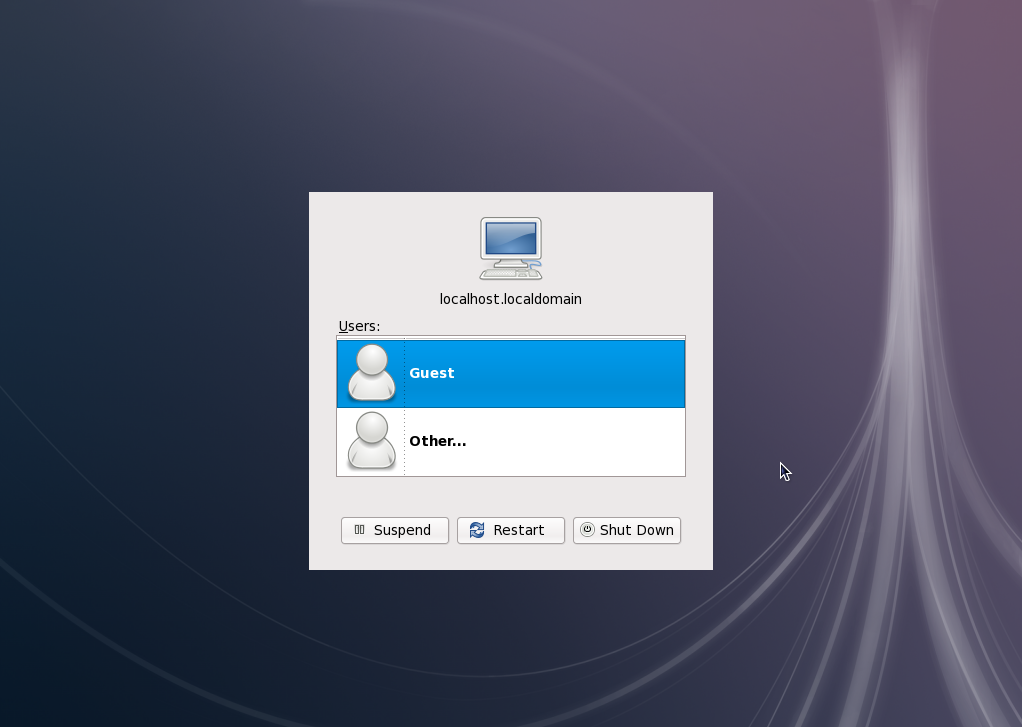Click the computer monitor icon above hostname
Viewport: 1022px width, 727px height.
tap(511, 247)
